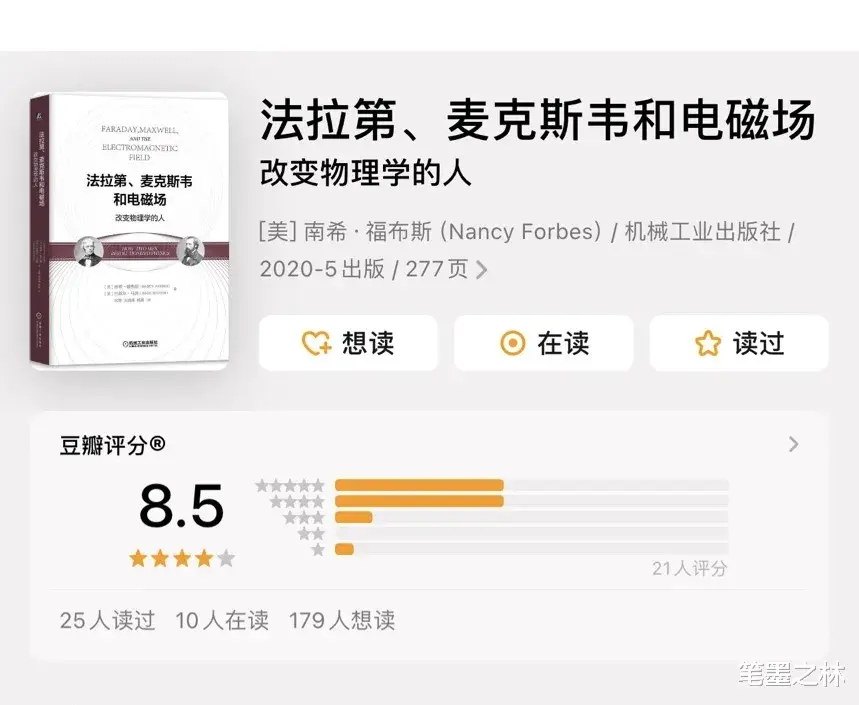Screen dimensions: 859x705
Task: Expand the book details chevron after 277页
Action: 481,270
